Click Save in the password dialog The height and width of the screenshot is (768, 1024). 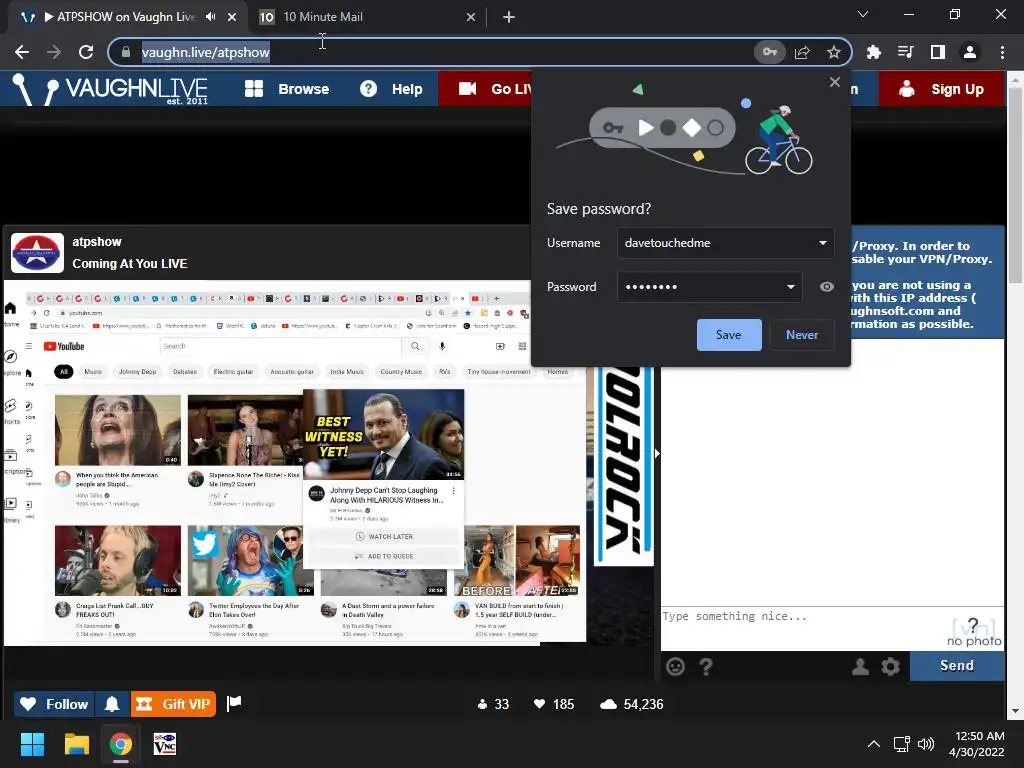[x=729, y=335]
